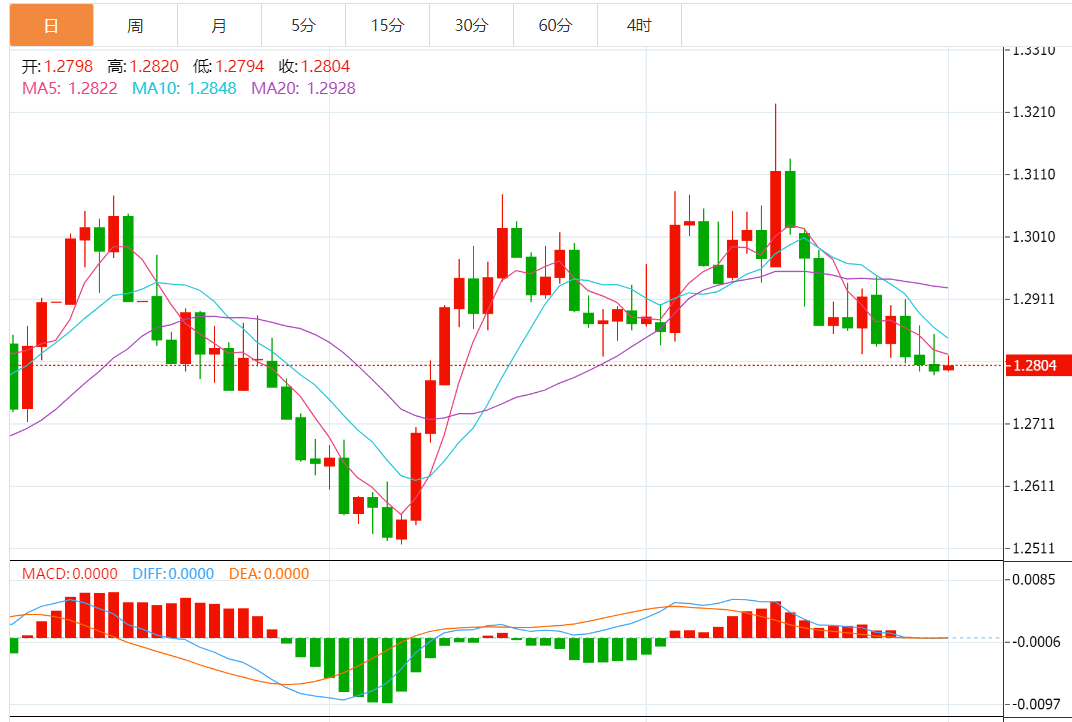Click the 1.2911 price axis label
This screenshot has width=1072, height=722.
click(1034, 299)
